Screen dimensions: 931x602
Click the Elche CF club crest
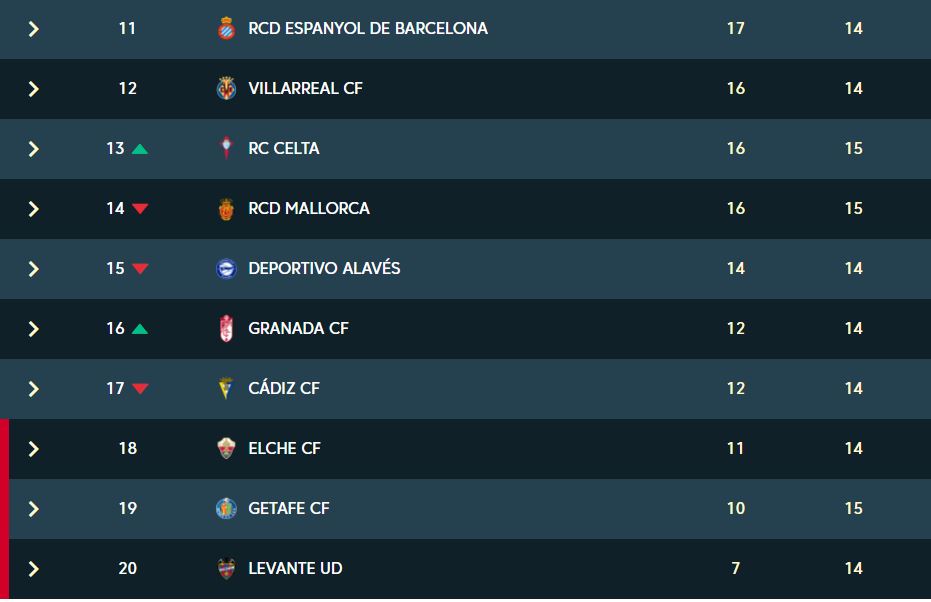226,449
